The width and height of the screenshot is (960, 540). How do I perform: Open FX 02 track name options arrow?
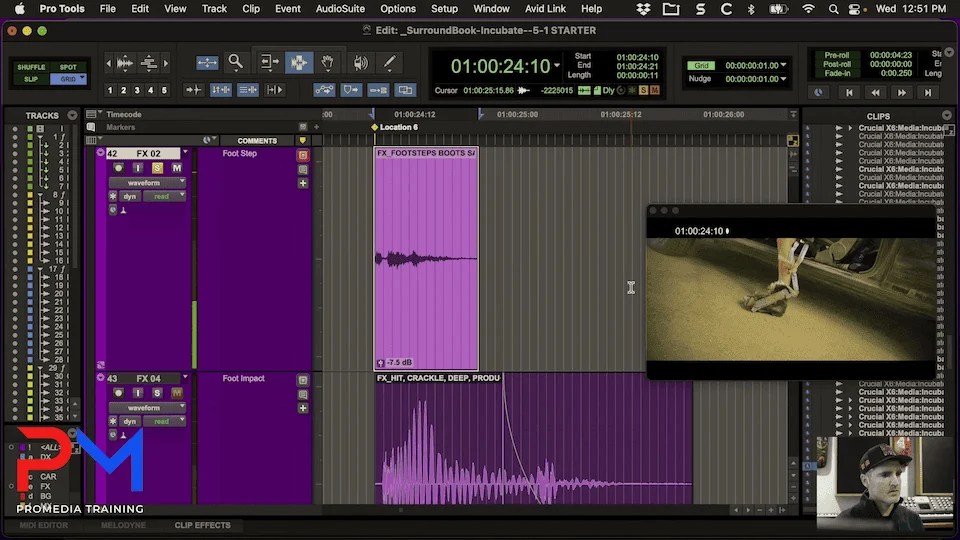[185, 152]
